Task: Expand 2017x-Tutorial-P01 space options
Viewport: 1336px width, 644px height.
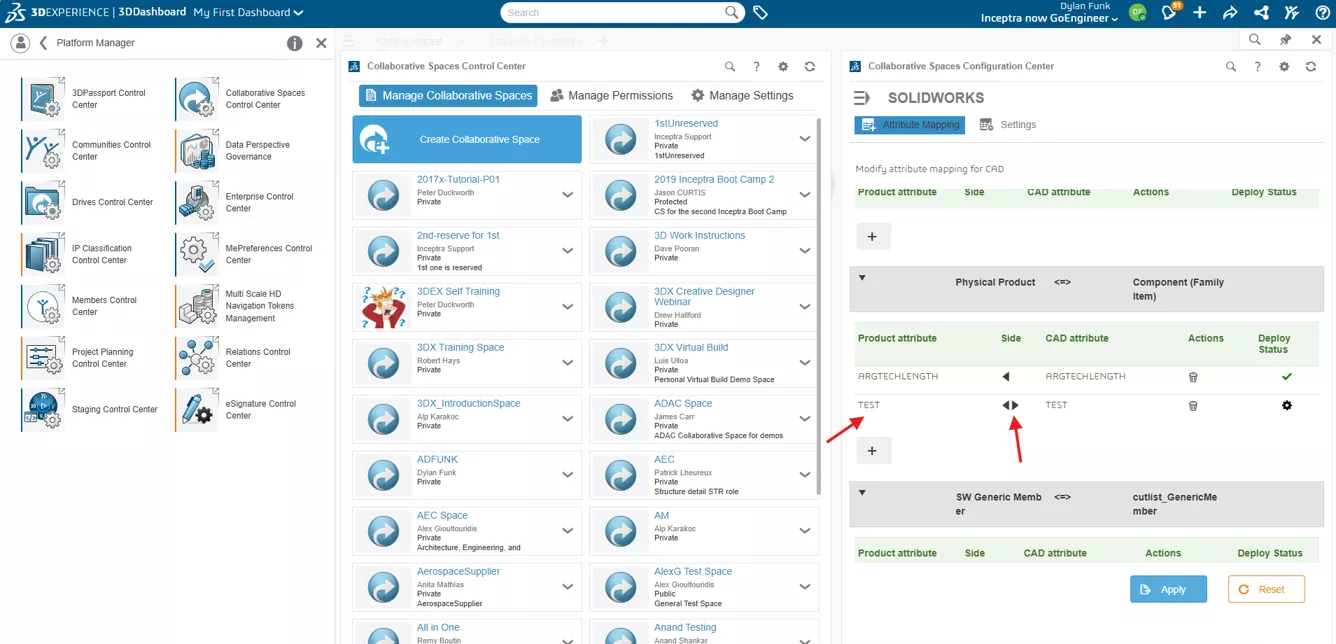Action: (x=567, y=195)
